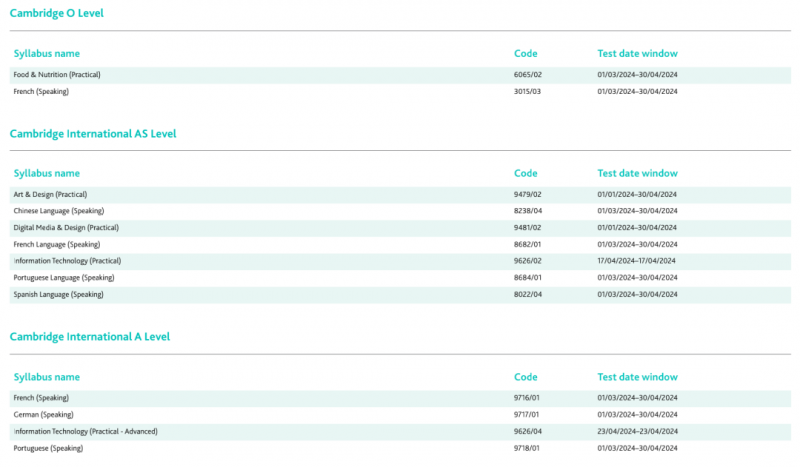Click the 17/04/2024–17/04/2024 test date
800x467 pixels.
[636, 261]
